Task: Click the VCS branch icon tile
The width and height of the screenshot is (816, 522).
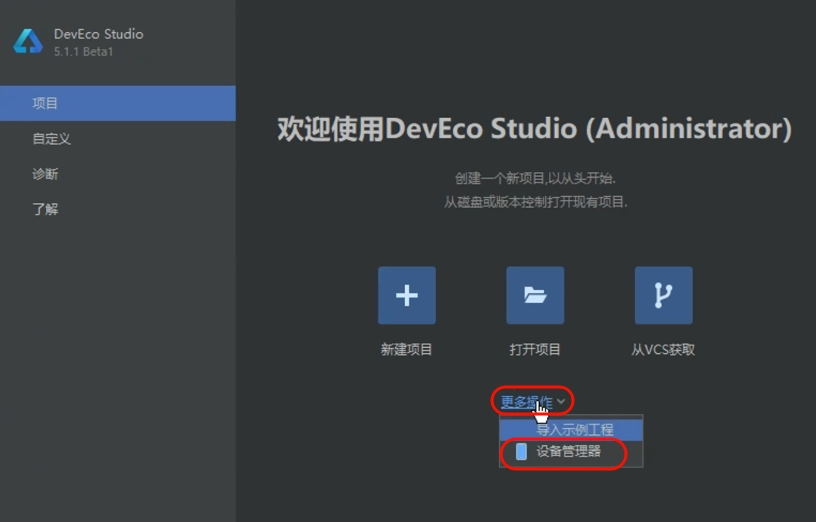Action: (x=664, y=295)
